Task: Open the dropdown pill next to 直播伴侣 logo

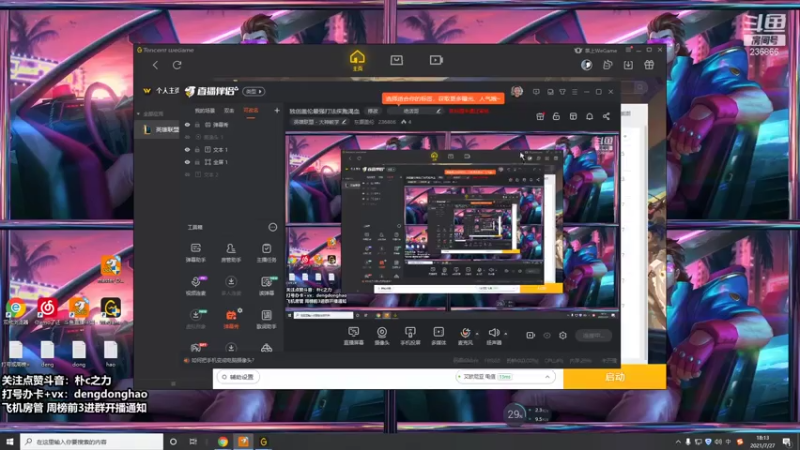Action: click(x=254, y=91)
